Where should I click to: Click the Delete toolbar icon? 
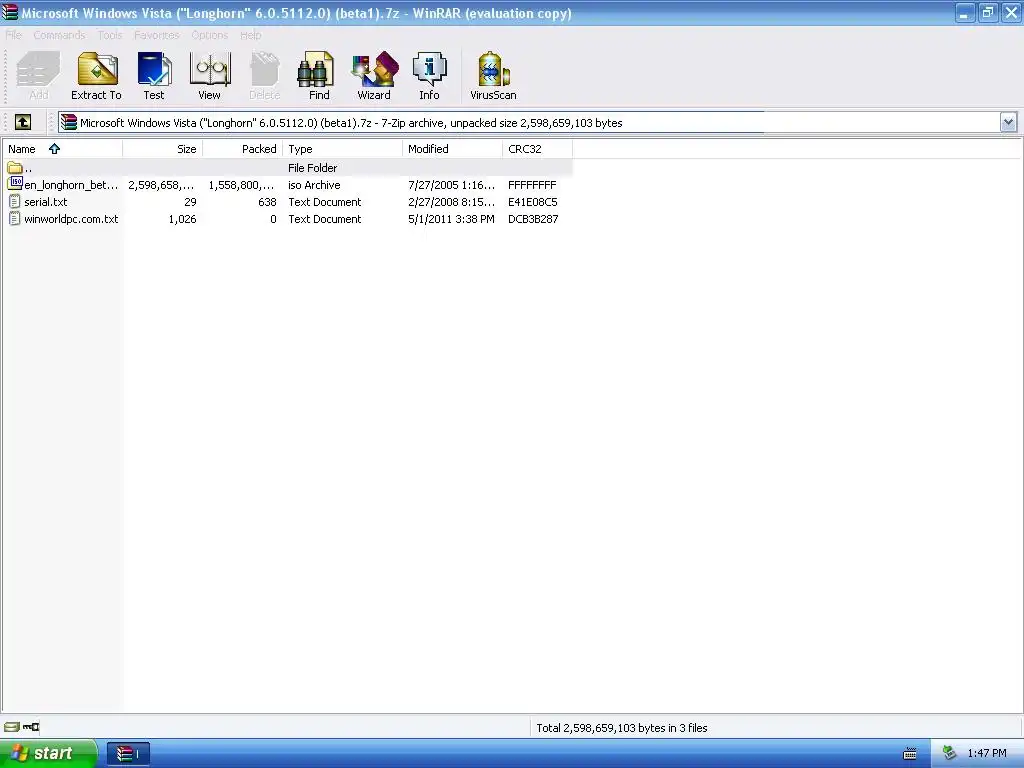click(x=264, y=76)
